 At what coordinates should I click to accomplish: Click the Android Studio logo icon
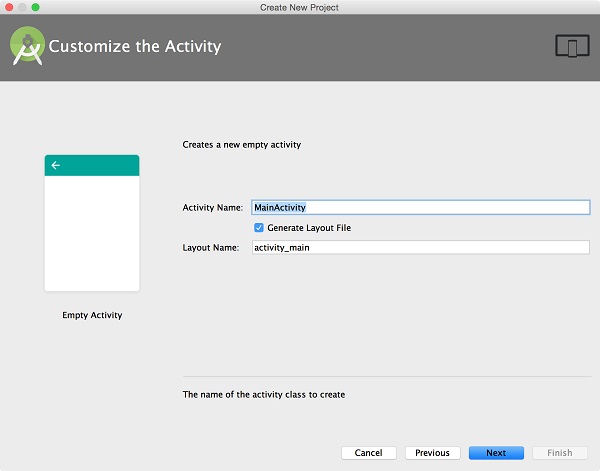pos(27,46)
